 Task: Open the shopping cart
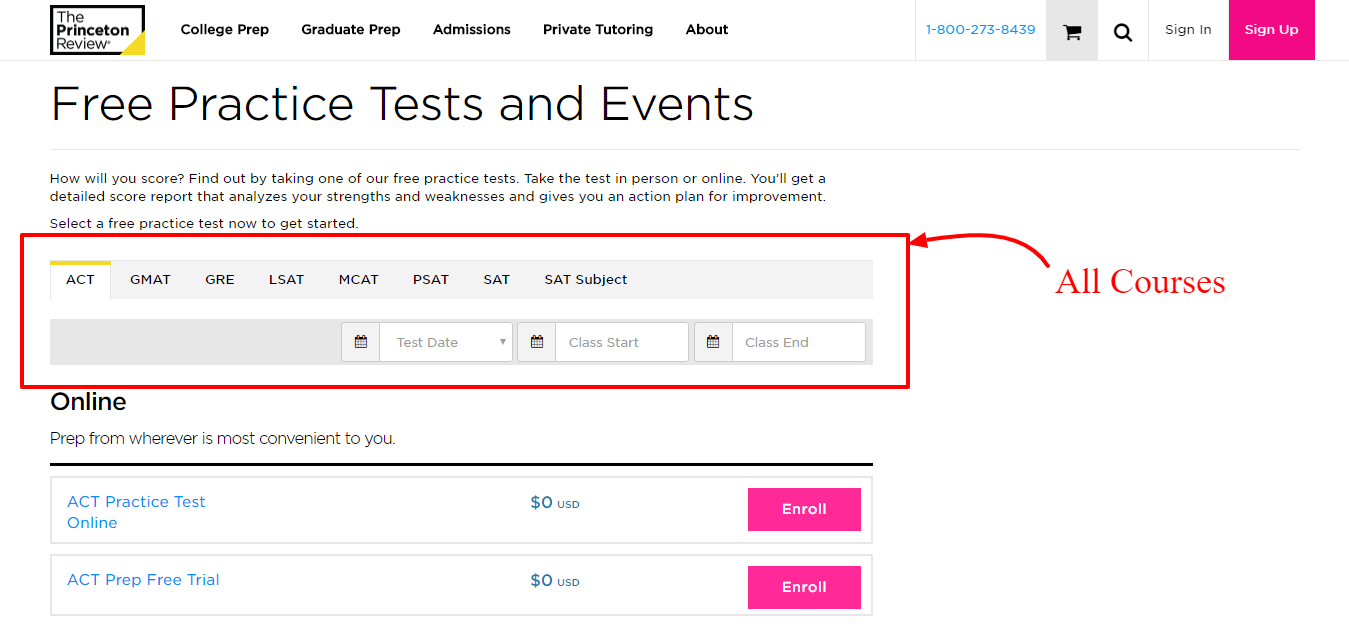coord(1072,31)
